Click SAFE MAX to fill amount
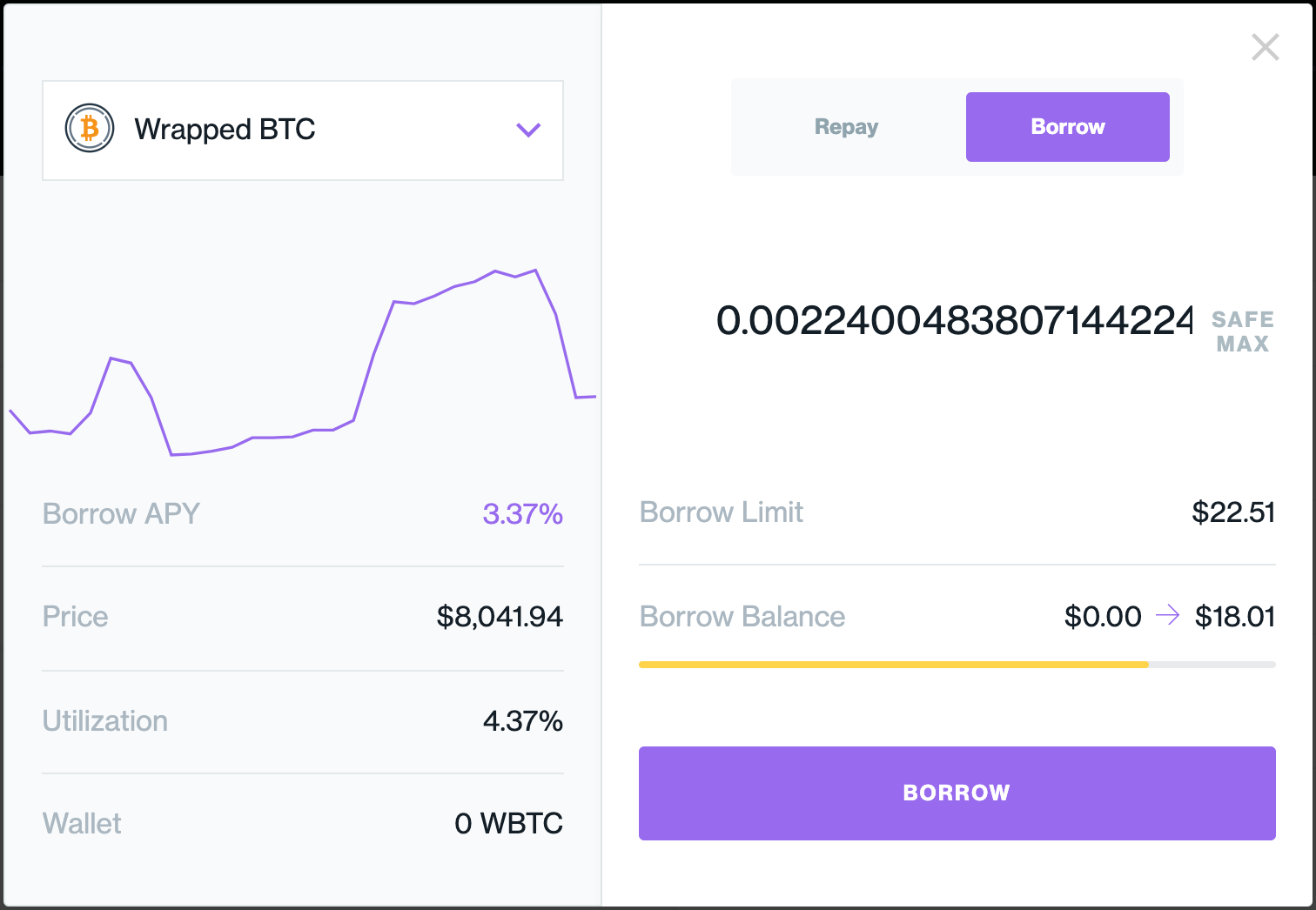 pyautogui.click(x=1242, y=331)
